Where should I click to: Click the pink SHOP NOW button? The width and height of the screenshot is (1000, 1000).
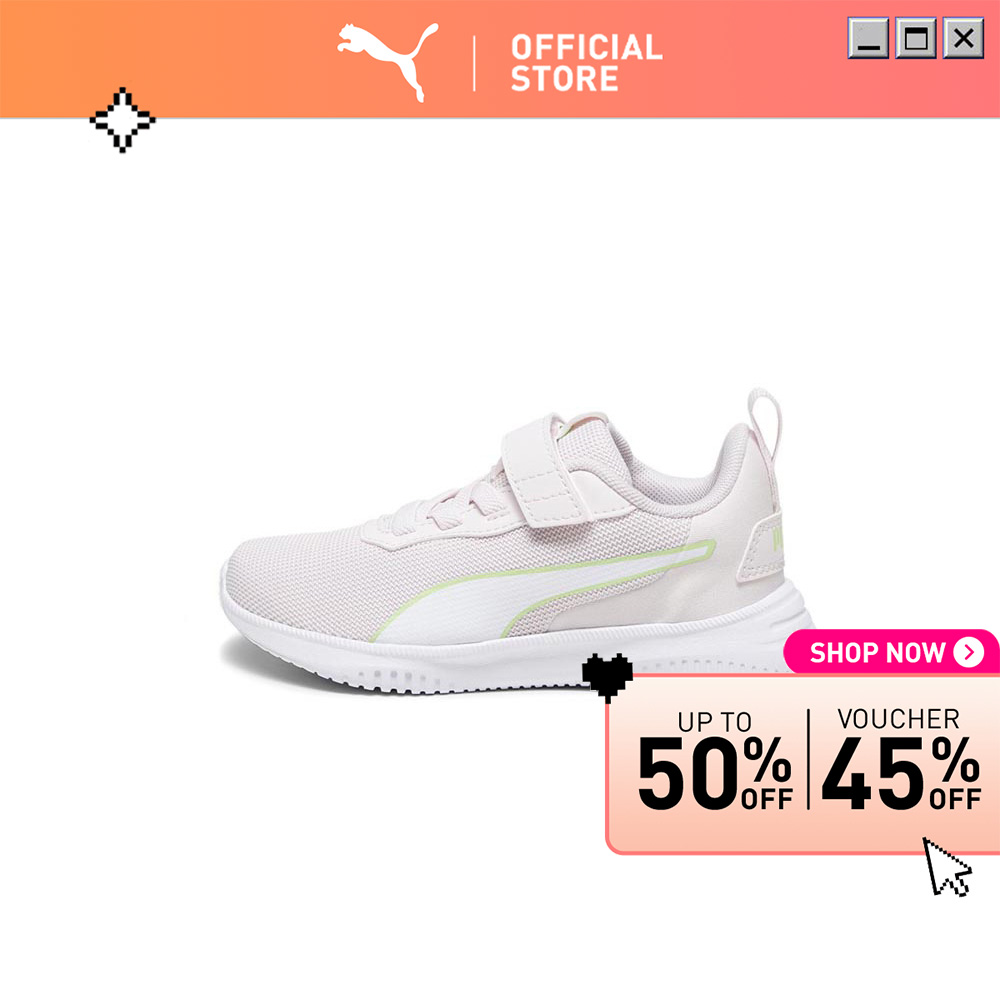(890, 652)
